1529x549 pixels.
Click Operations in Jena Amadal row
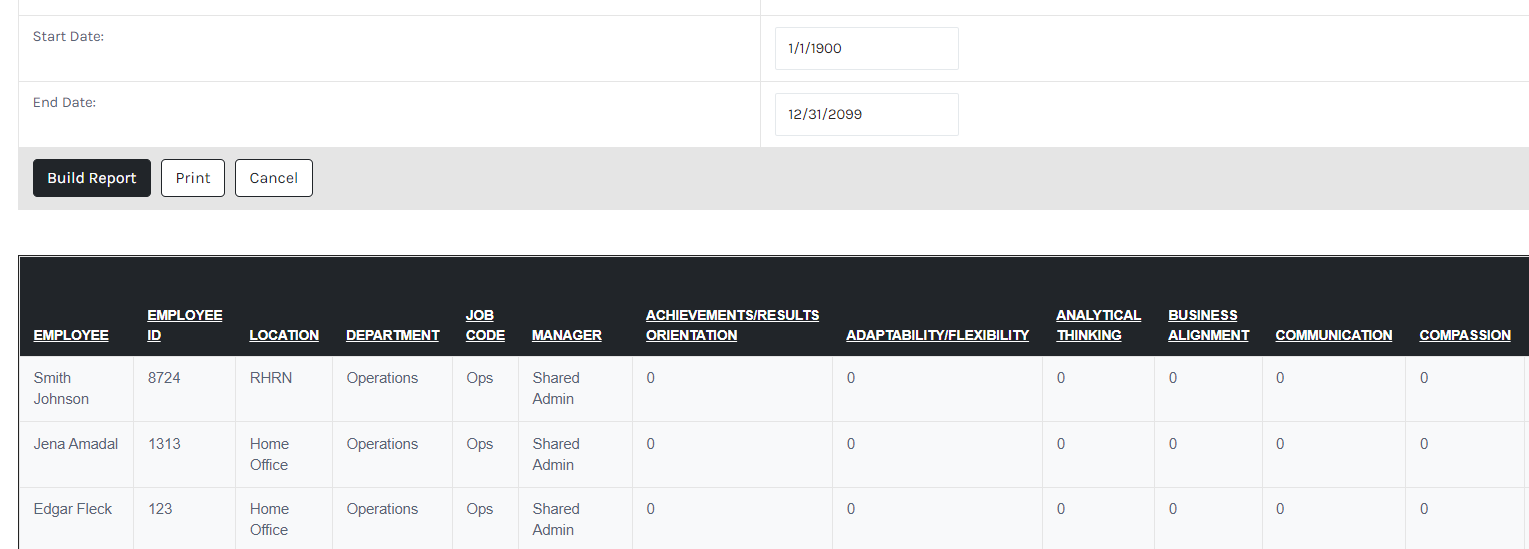pyautogui.click(x=382, y=444)
